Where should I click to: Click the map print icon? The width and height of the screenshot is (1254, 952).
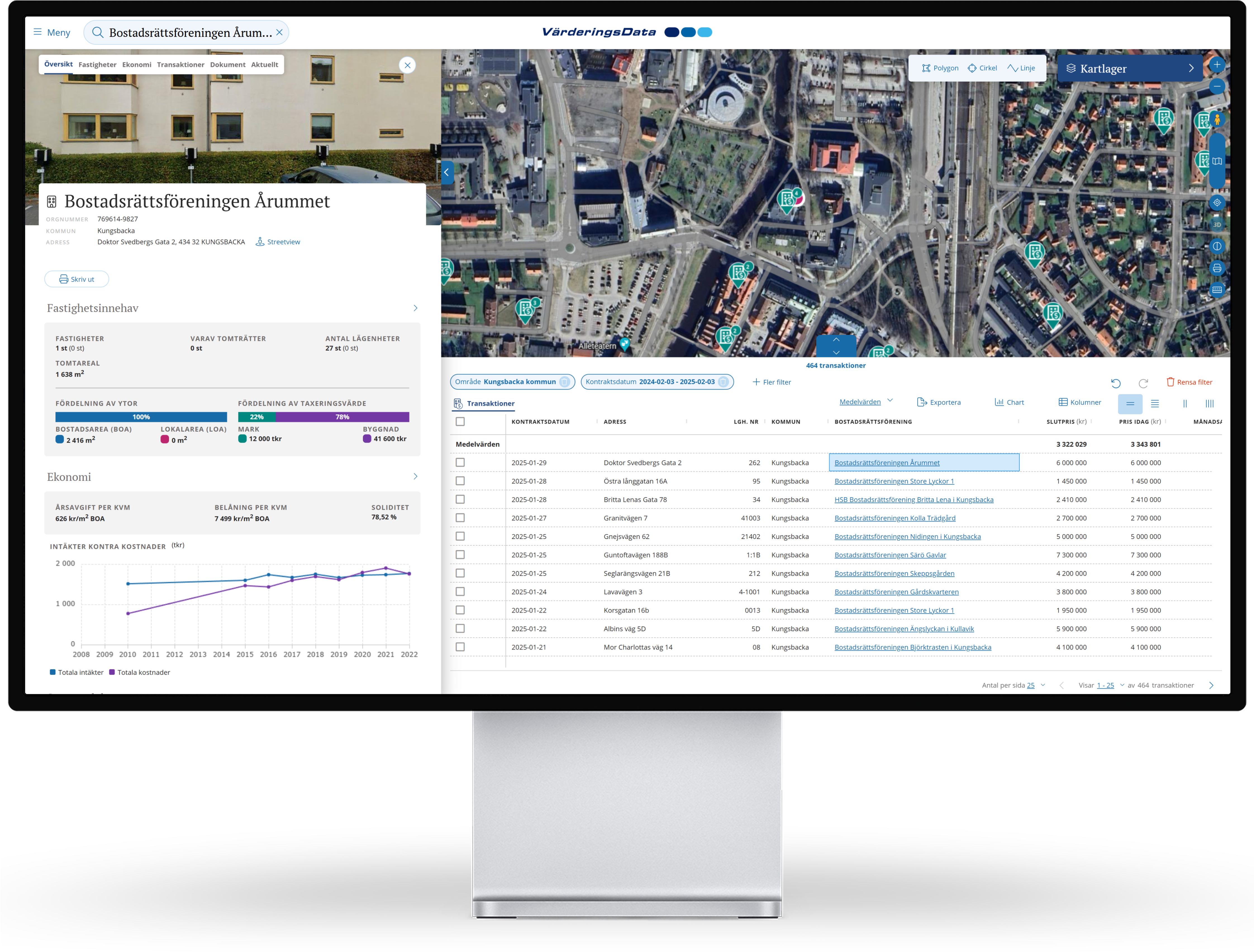tap(1217, 268)
